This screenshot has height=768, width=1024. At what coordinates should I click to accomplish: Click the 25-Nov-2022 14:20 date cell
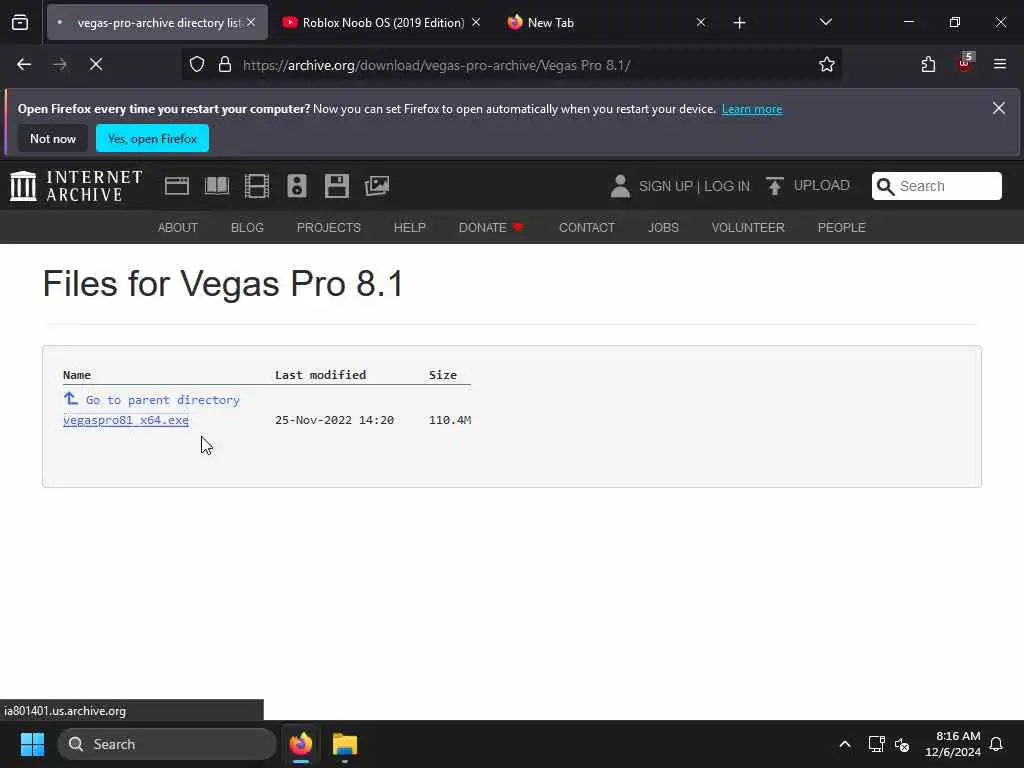(334, 420)
